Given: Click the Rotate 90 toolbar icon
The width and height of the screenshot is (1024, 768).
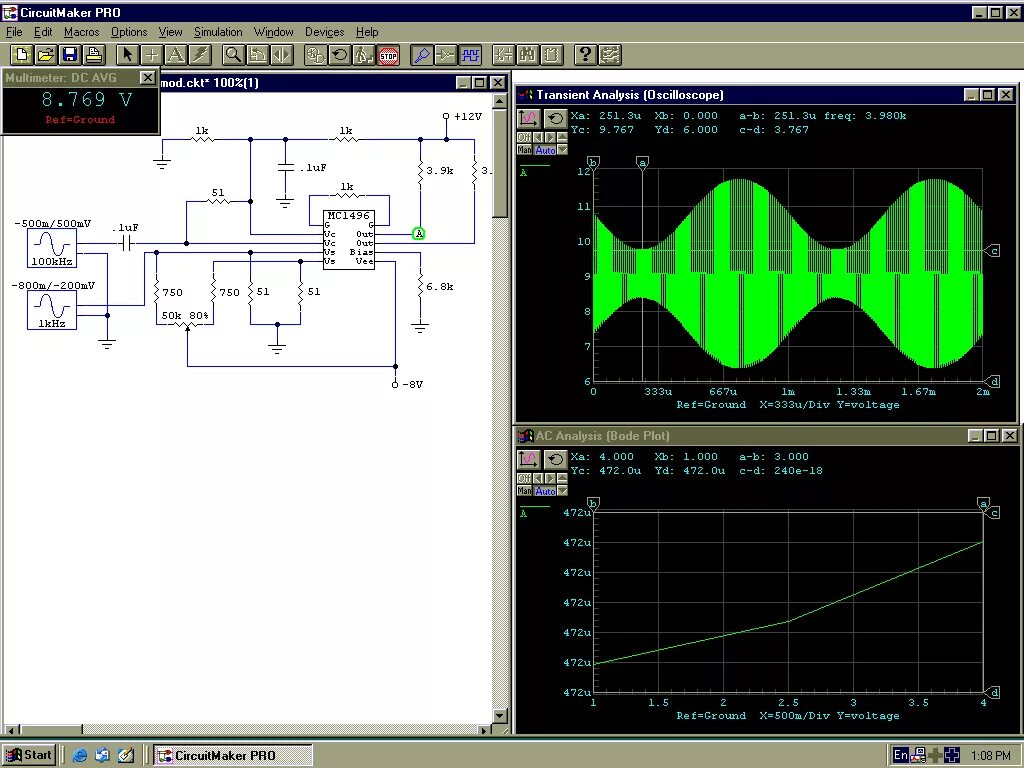Looking at the screenshot, I should pos(257,55).
